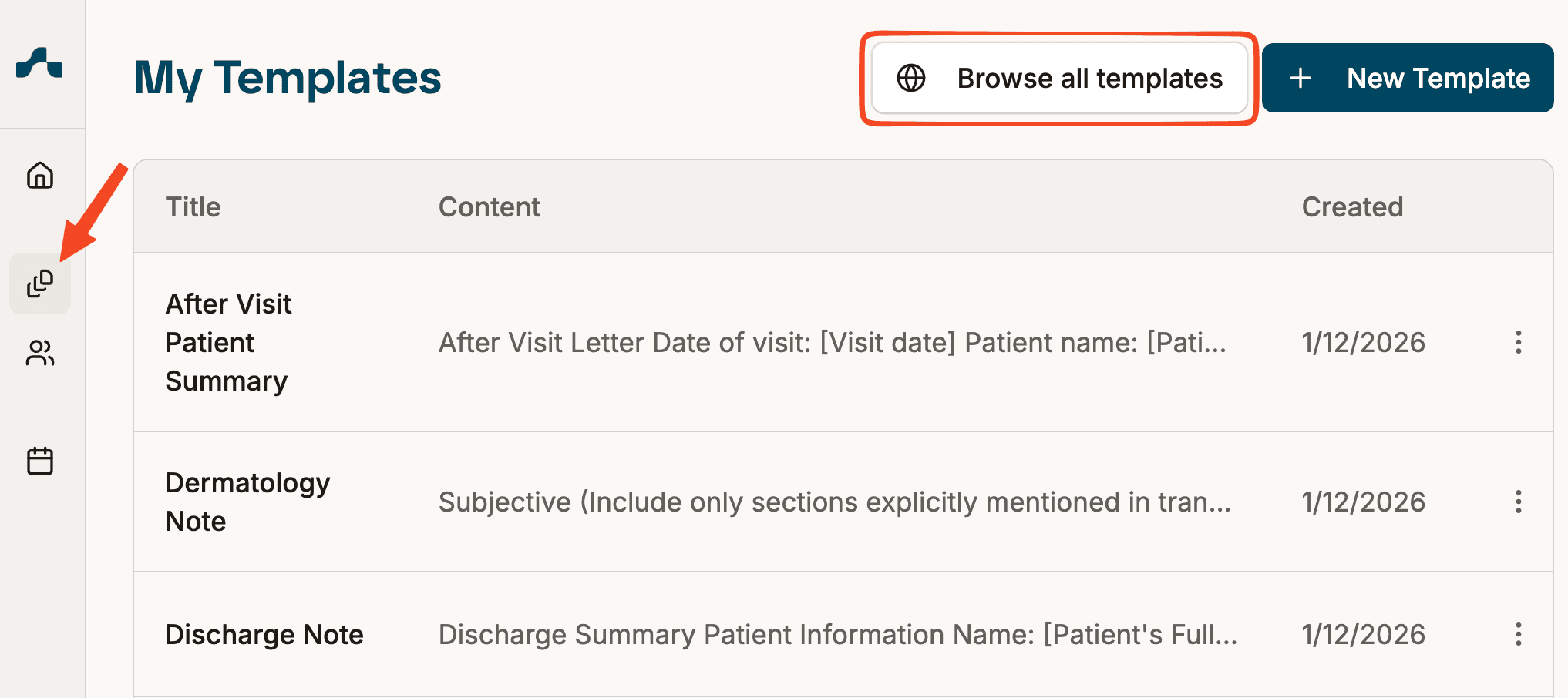Open the Patients sidebar icon
1568x698 pixels.
[x=40, y=353]
